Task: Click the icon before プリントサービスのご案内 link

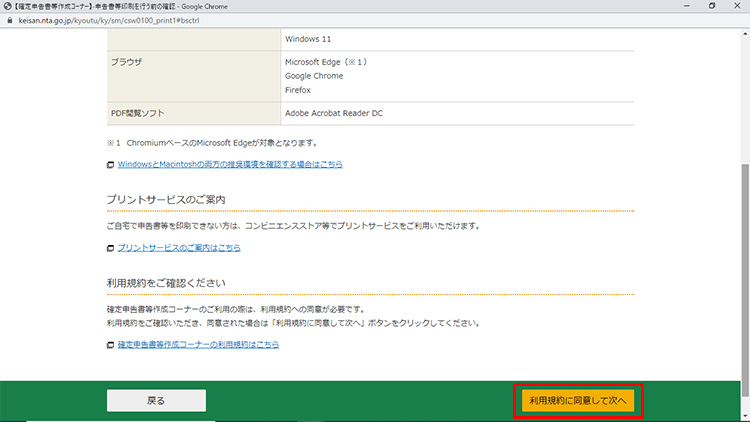Action: click(111, 247)
